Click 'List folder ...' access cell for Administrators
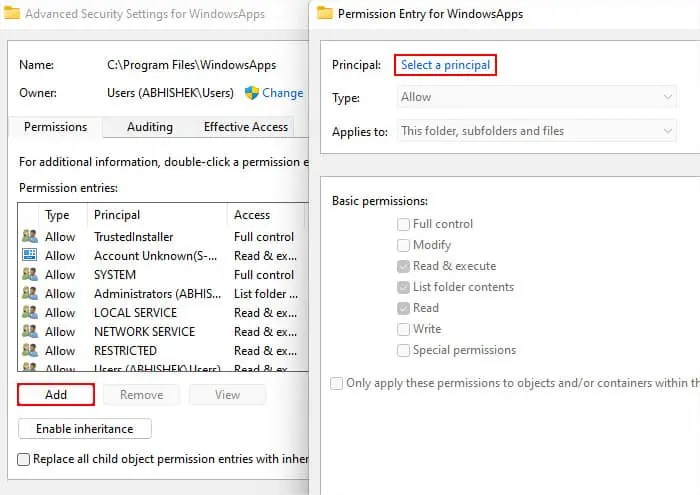 point(266,294)
